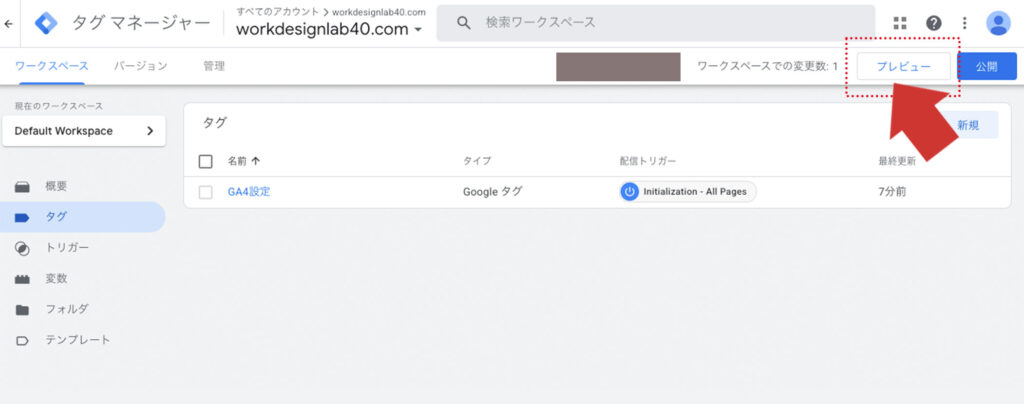This screenshot has height=404, width=1024.
Task: Switch to the 管理 tab
Action: point(214,67)
